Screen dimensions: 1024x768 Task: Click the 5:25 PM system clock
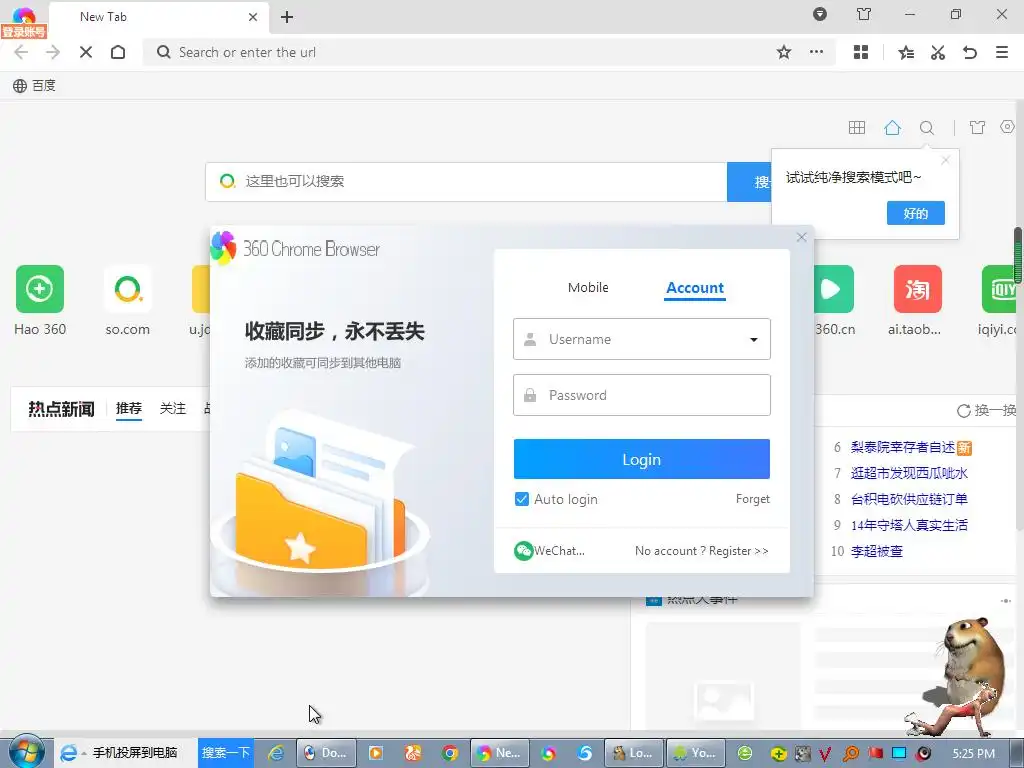973,754
